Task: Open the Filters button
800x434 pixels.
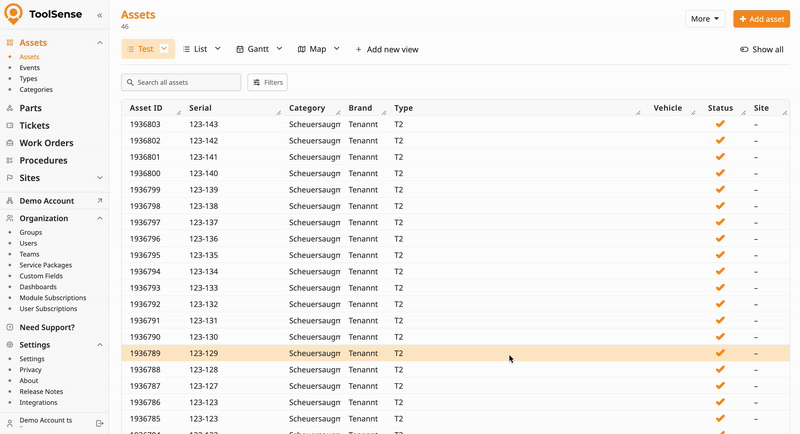Action: click(267, 82)
